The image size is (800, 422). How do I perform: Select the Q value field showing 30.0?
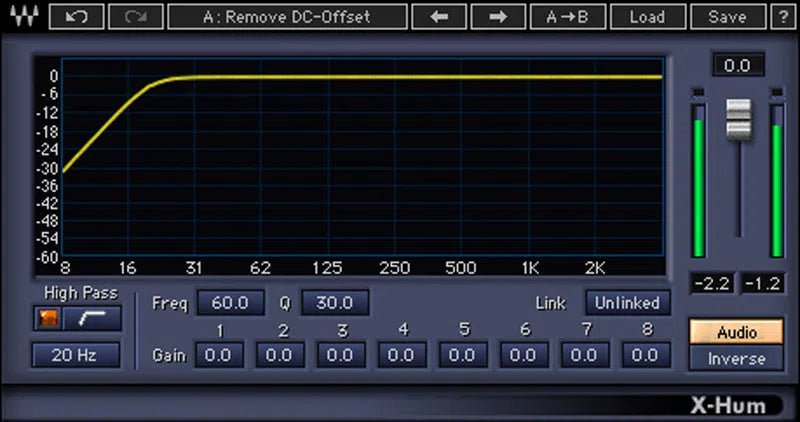[x=335, y=302]
